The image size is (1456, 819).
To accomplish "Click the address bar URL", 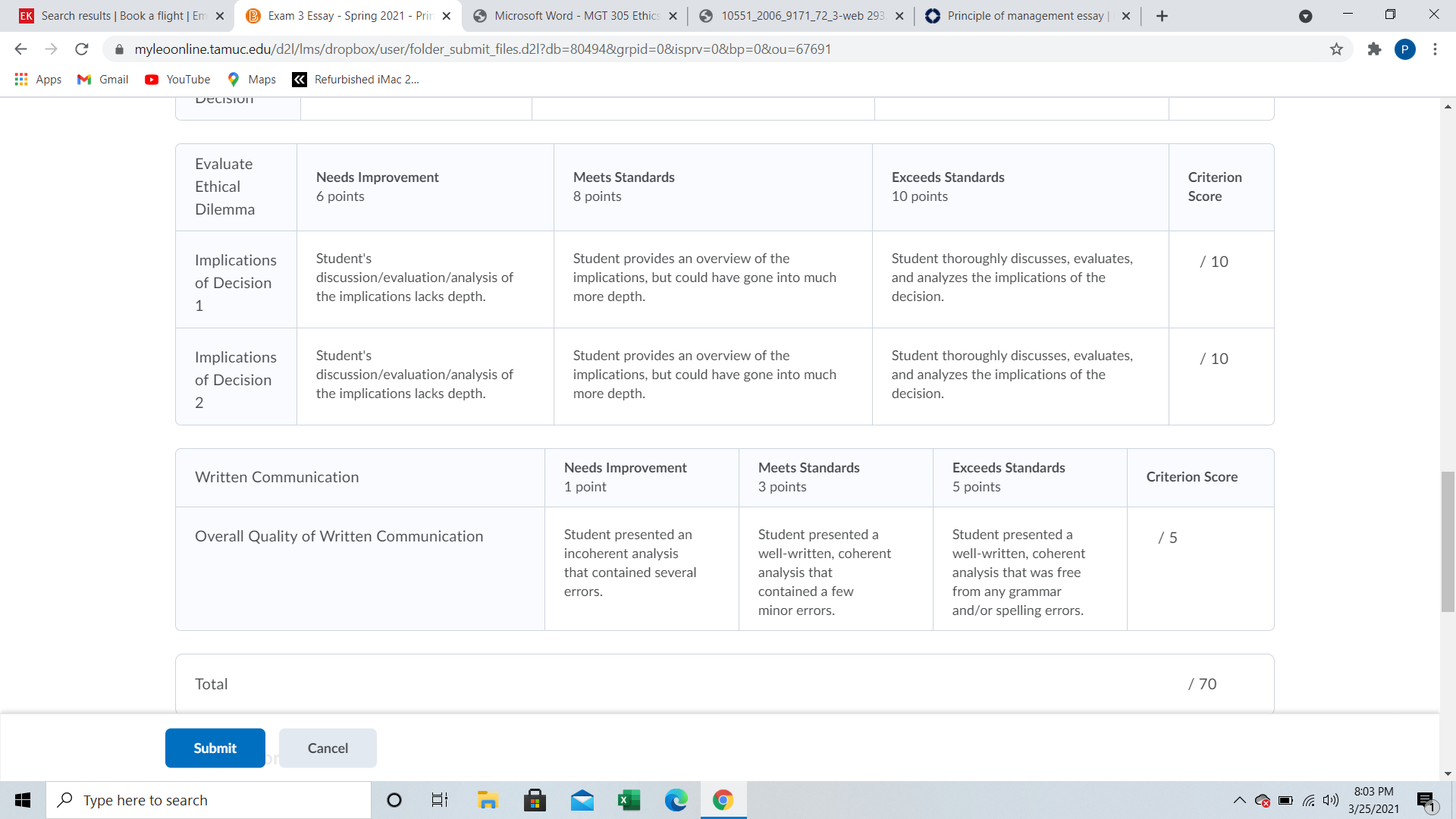I will click(482, 49).
